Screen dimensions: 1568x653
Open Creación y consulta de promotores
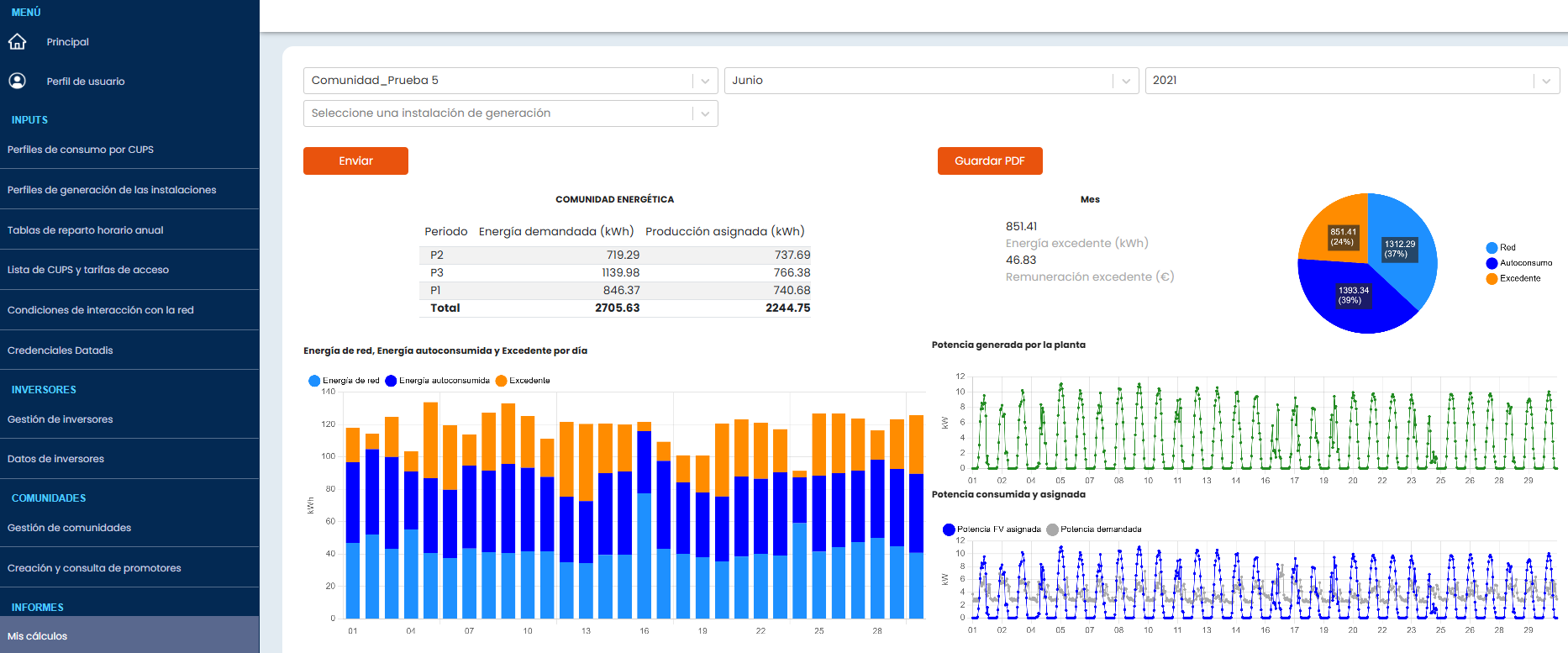[x=94, y=568]
